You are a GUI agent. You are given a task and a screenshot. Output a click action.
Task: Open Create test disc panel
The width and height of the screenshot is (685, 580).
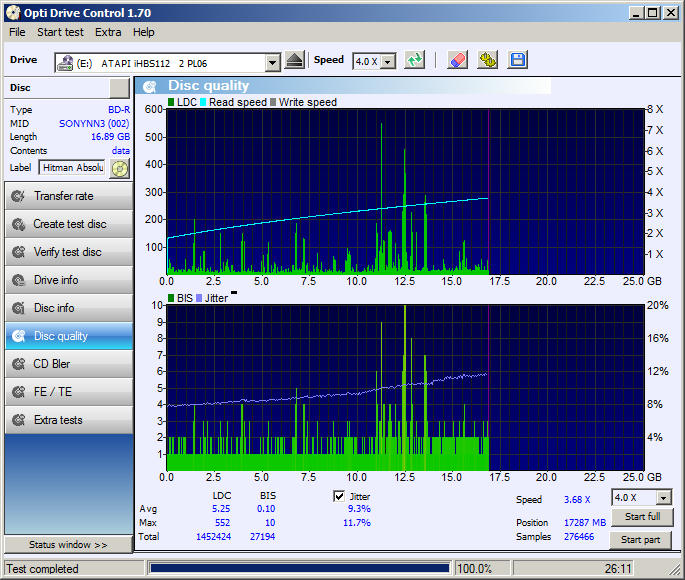click(x=69, y=224)
